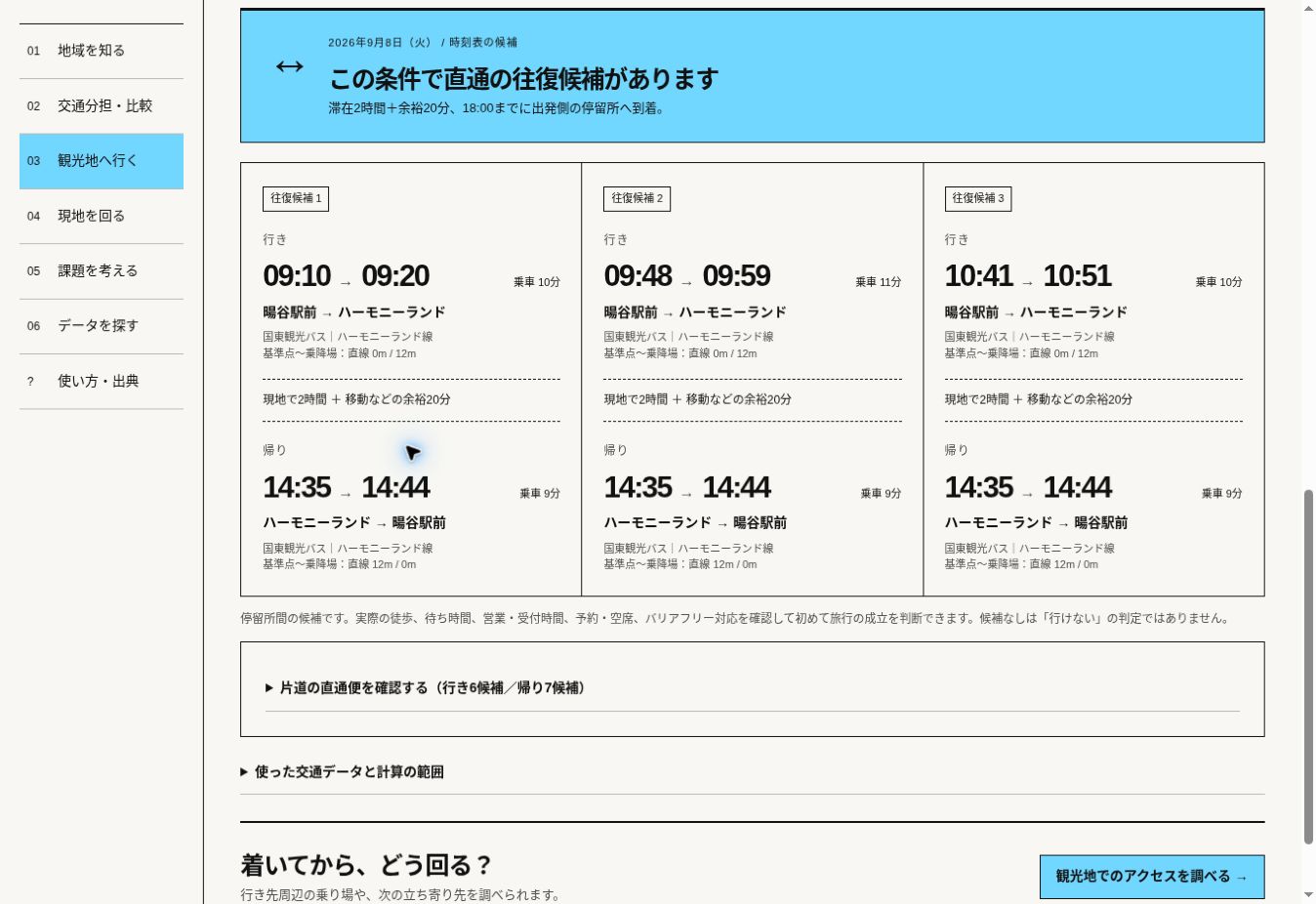1316x904 pixels.
Task: Click the round-trip double arrow icon in banner
Action: (x=290, y=66)
